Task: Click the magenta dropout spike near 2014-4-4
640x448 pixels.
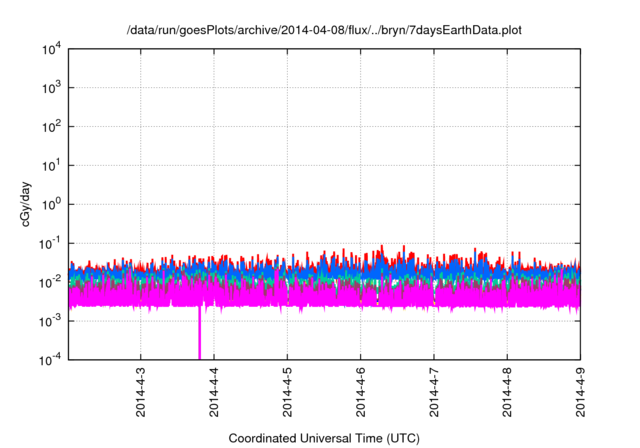Action: tap(200, 333)
